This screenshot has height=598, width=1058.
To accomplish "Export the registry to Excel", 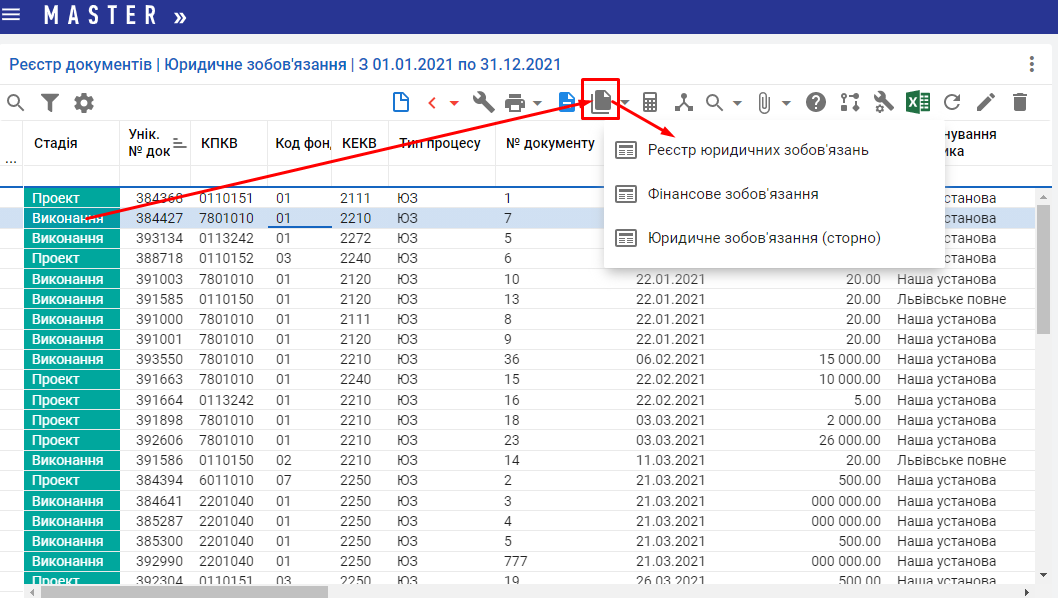I will 918,102.
